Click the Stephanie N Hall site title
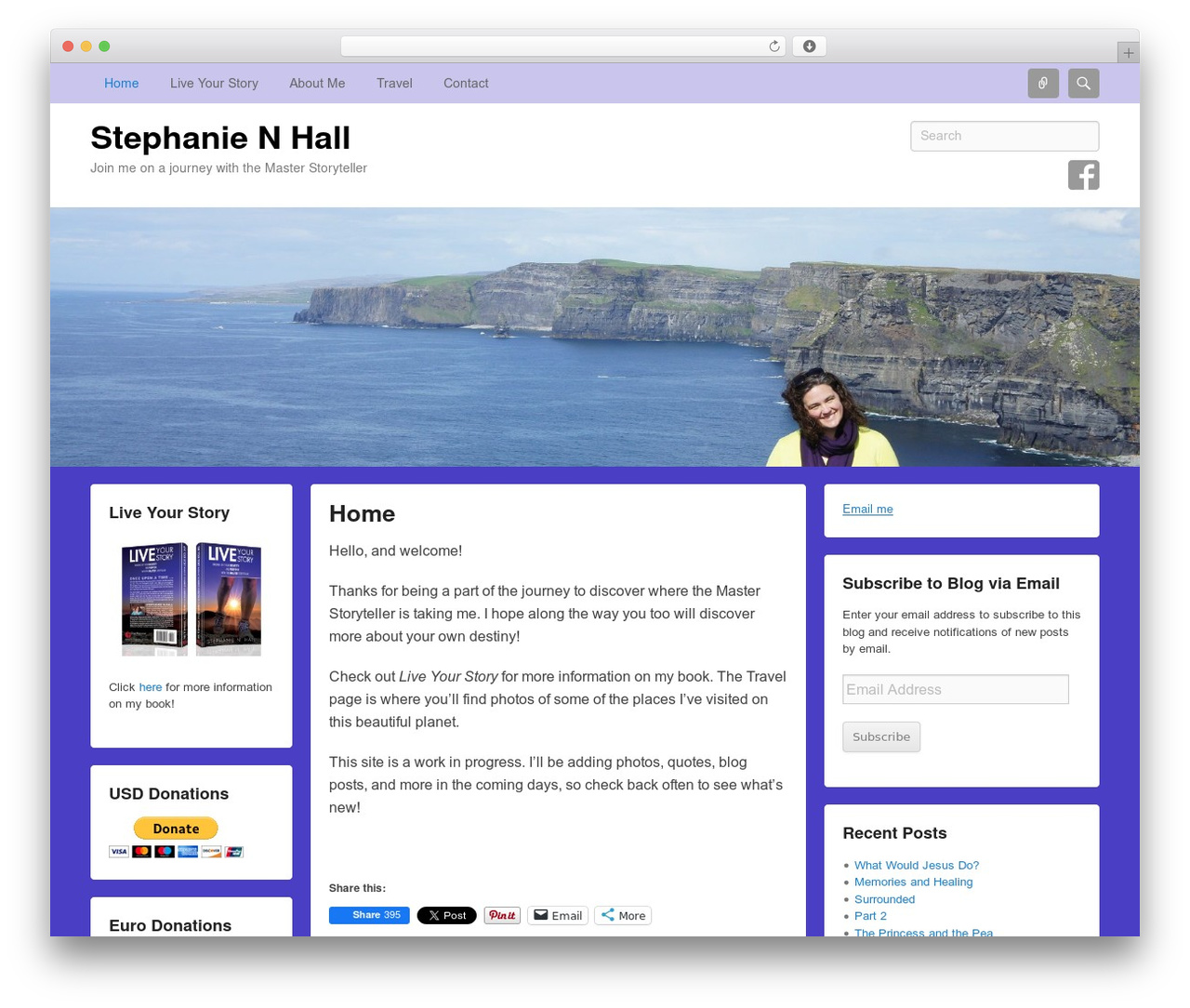1190x1008 pixels. pyautogui.click(x=220, y=138)
